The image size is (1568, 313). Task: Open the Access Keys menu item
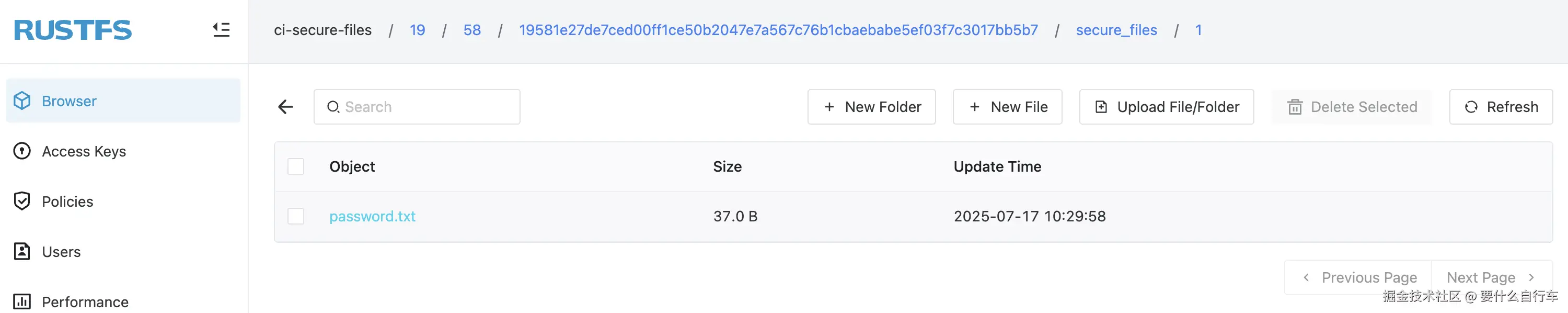[x=84, y=151]
